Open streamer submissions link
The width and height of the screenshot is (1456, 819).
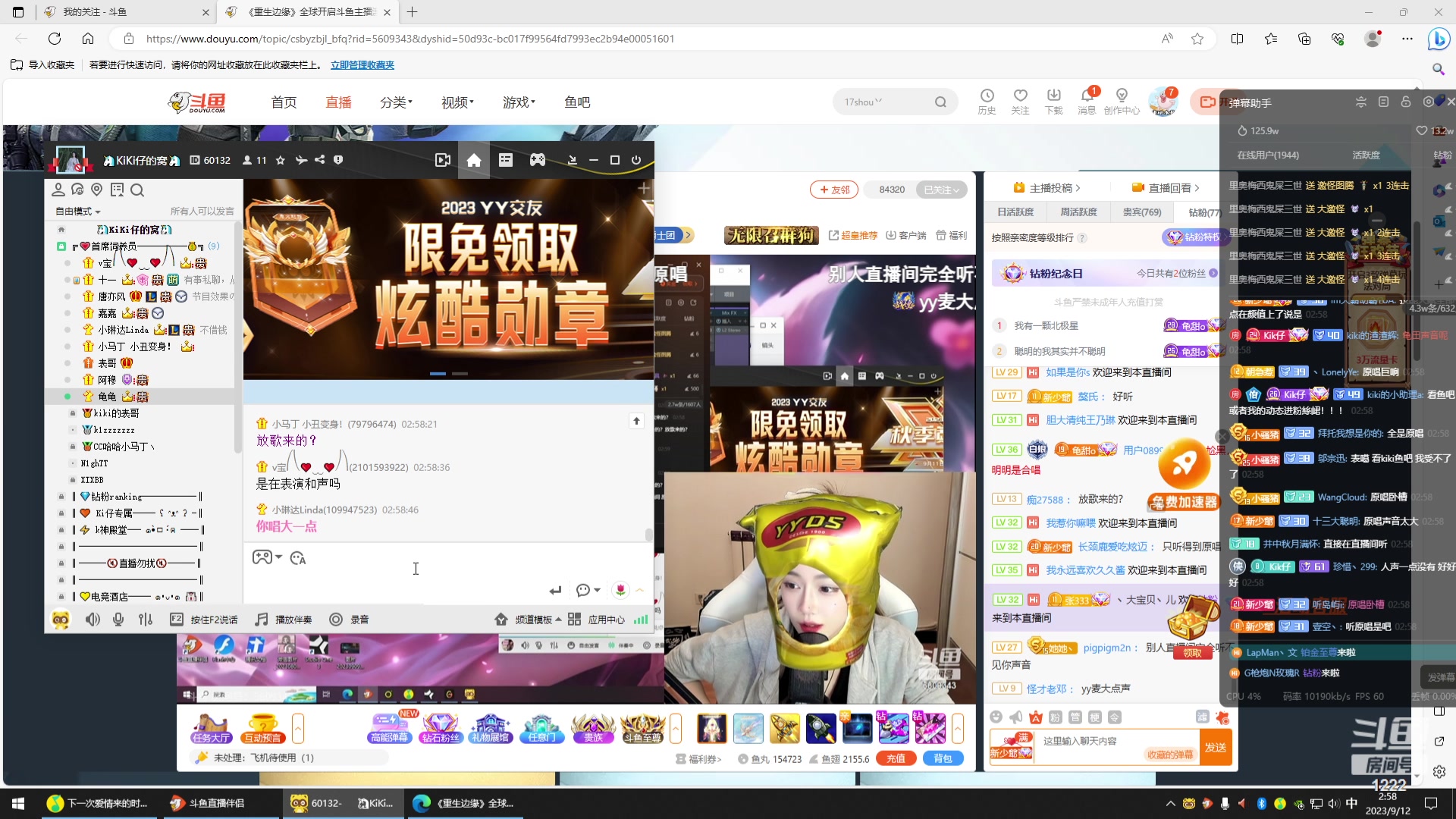[1046, 188]
